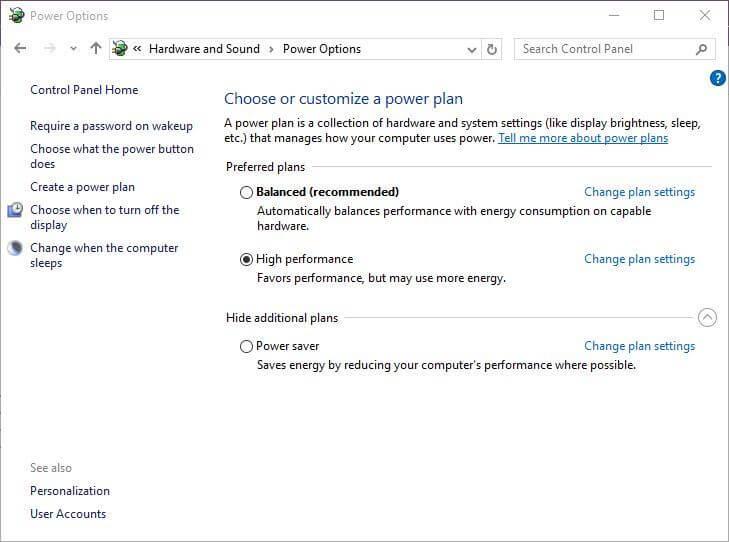
Task: Click the 'Preferred plans' section label
Action: pyautogui.click(x=265, y=167)
